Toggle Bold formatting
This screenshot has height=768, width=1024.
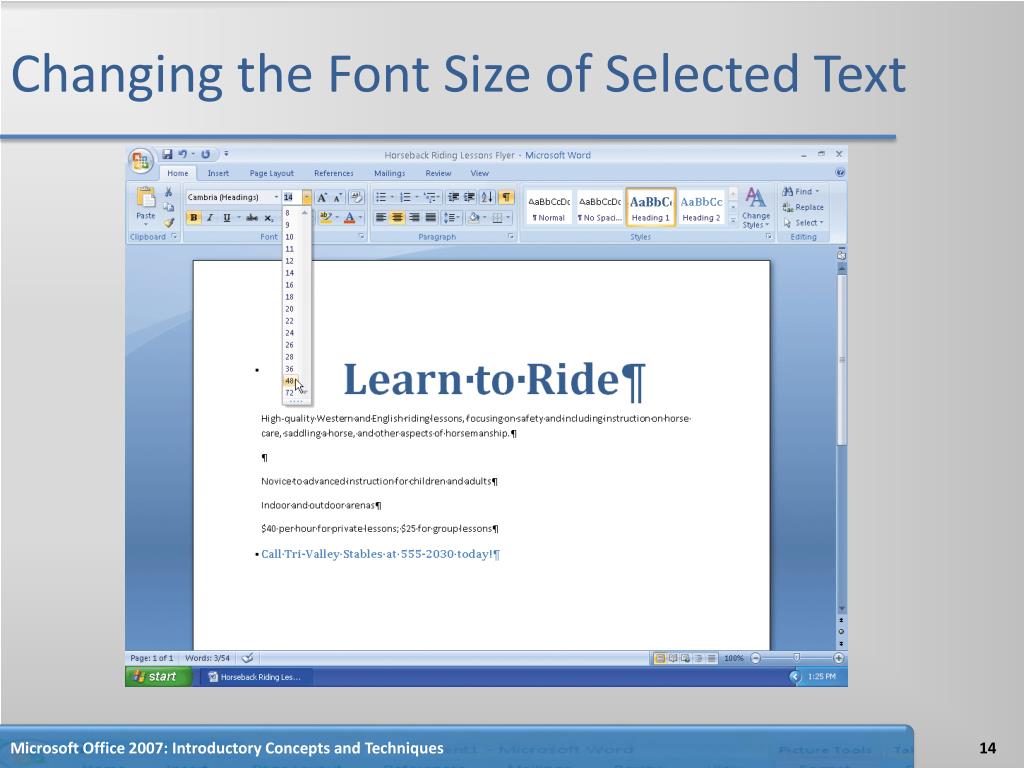coord(193,218)
